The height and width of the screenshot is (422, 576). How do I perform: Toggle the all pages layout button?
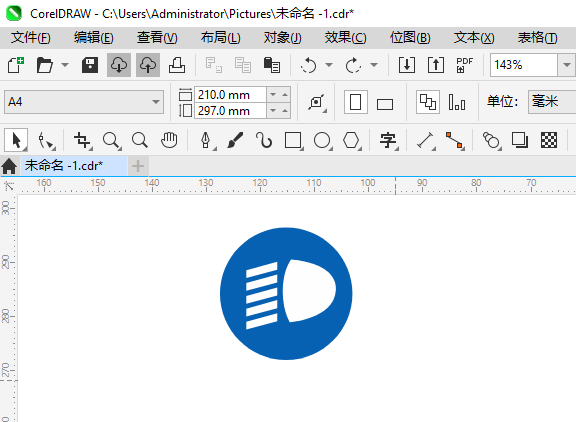tap(428, 102)
